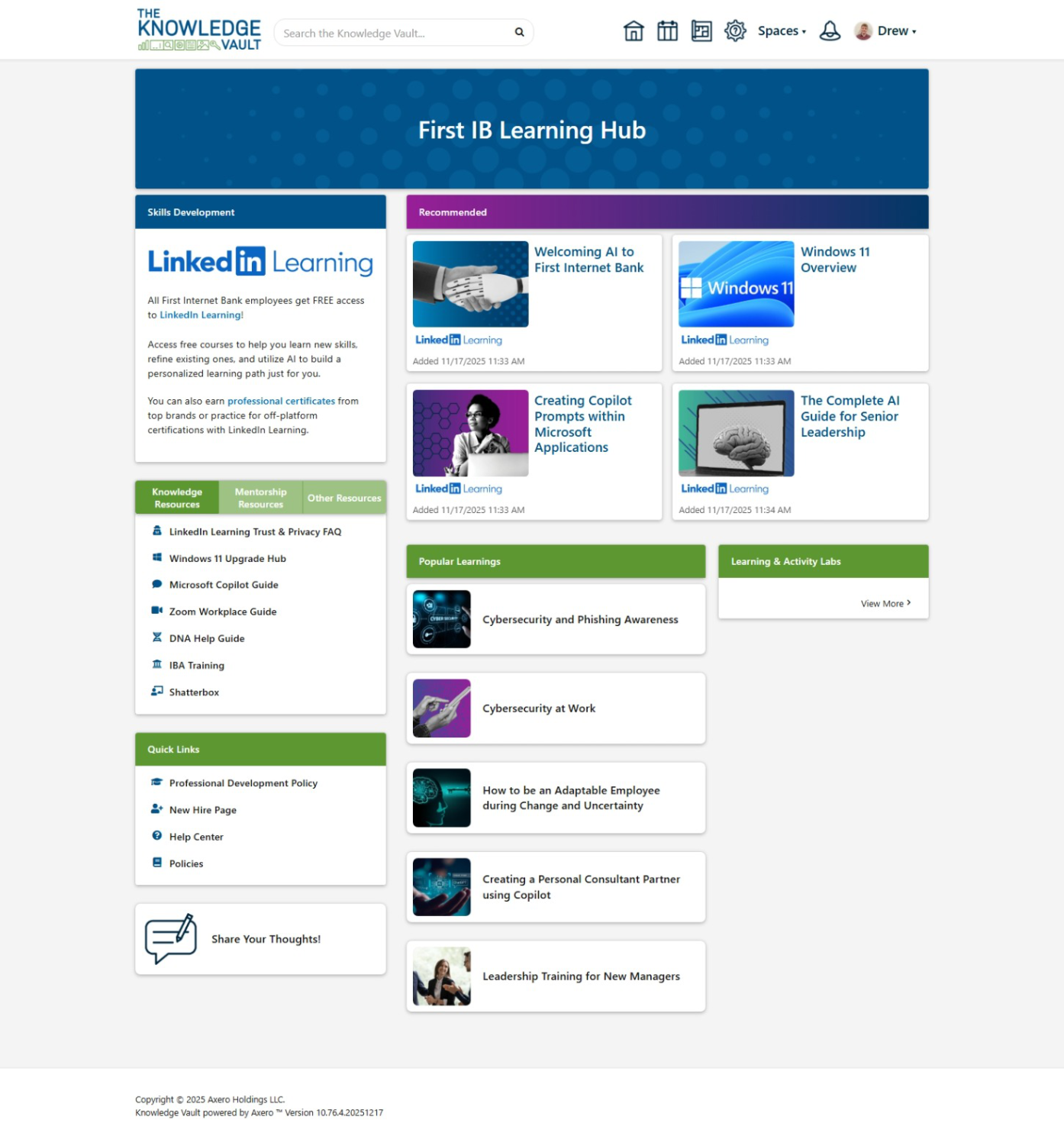This screenshot has height=1123, width=1064.
Task: Click the IBA Training bank icon
Action: (x=157, y=664)
